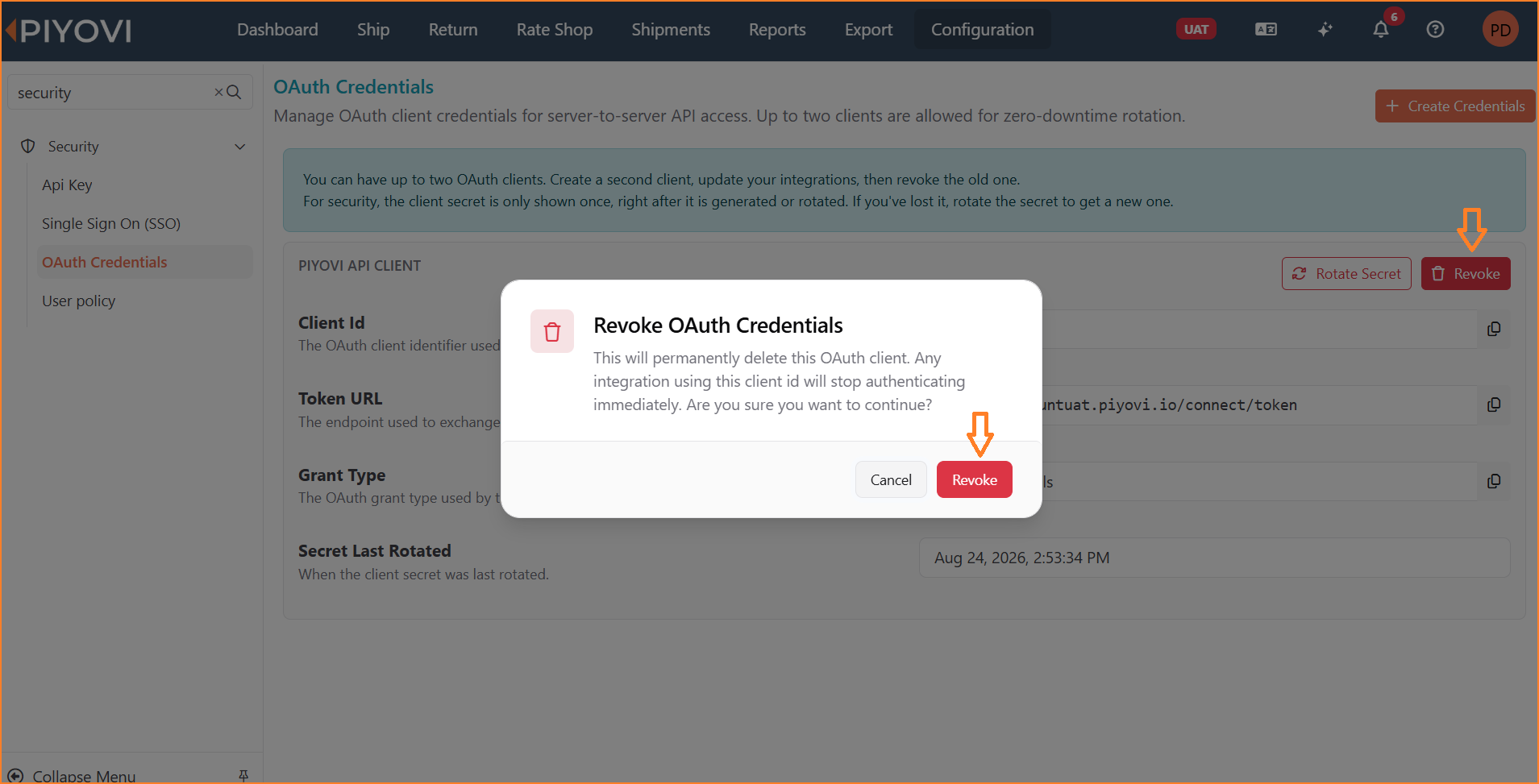This screenshot has width=1539, height=784.
Task: Open notifications bell with 6 badge
Action: pos(1381,29)
